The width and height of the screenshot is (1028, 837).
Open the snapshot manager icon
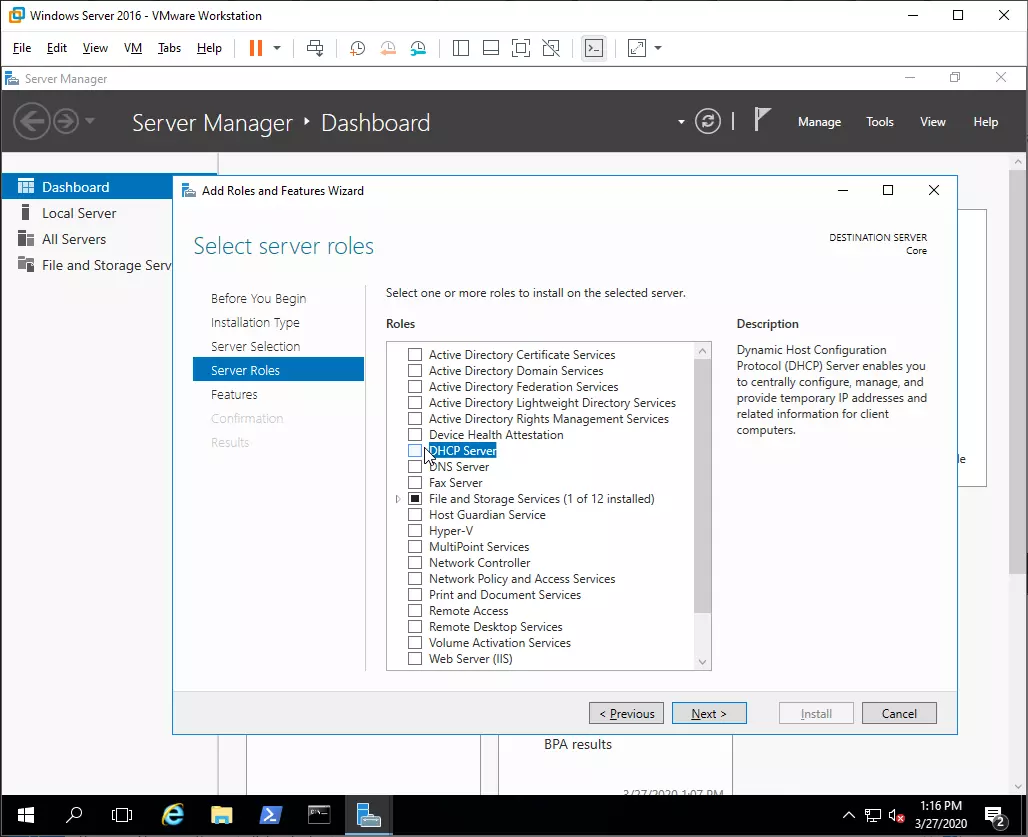click(x=418, y=48)
